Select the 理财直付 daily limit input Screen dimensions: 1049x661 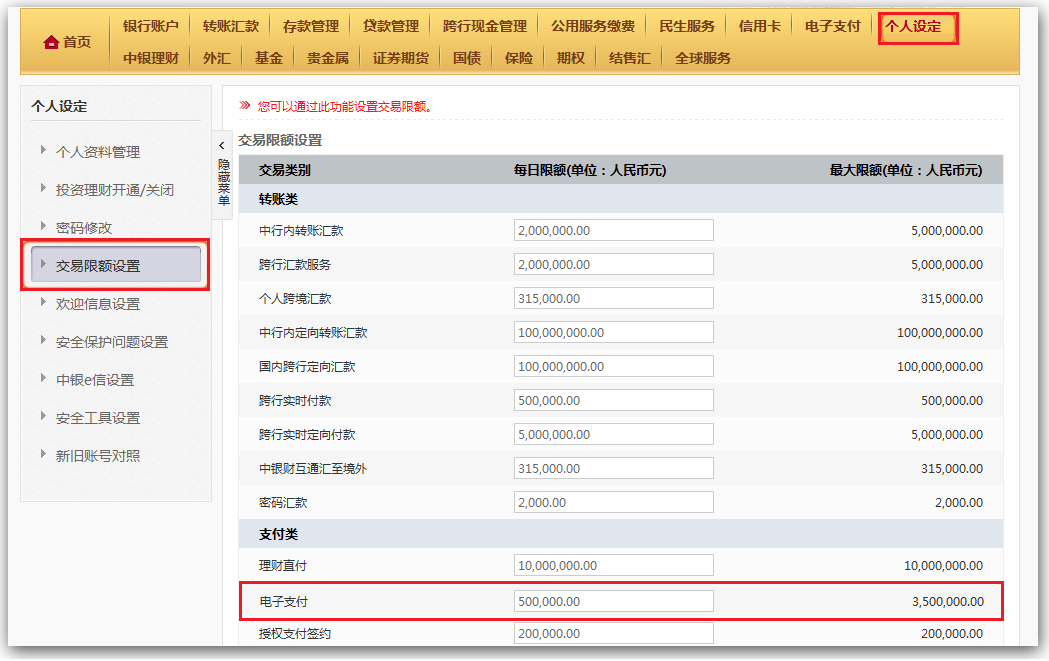coord(613,565)
